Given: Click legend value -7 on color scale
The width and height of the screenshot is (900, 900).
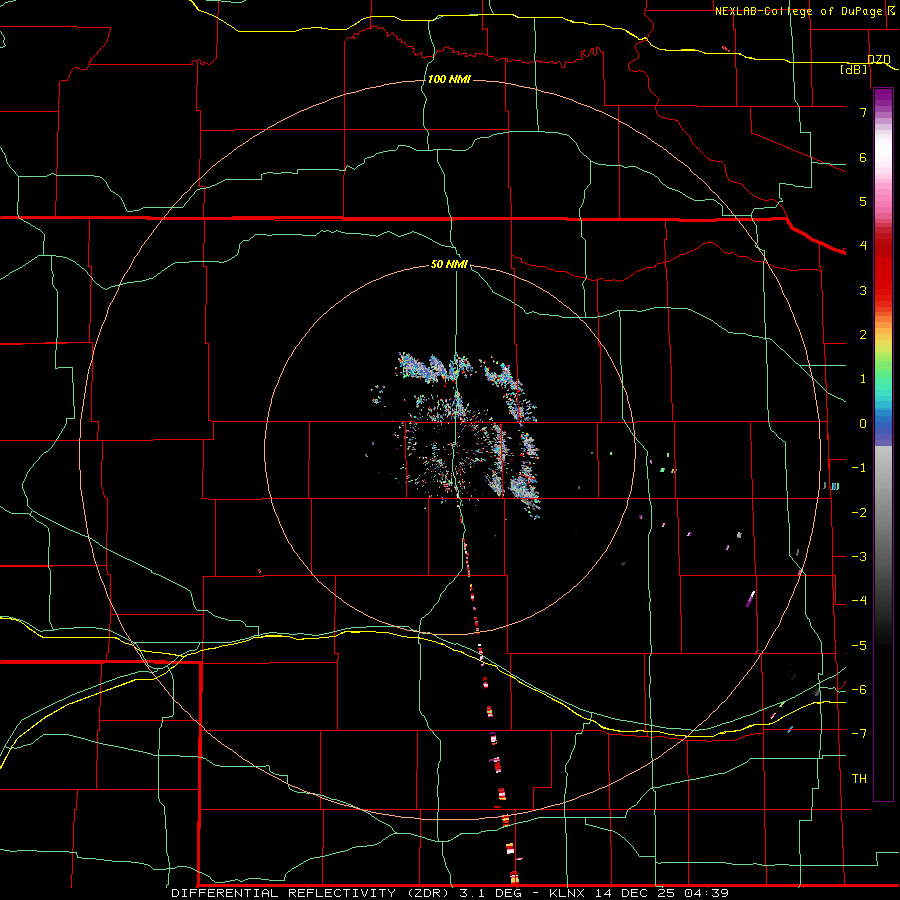Looking at the screenshot, I should click(859, 734).
